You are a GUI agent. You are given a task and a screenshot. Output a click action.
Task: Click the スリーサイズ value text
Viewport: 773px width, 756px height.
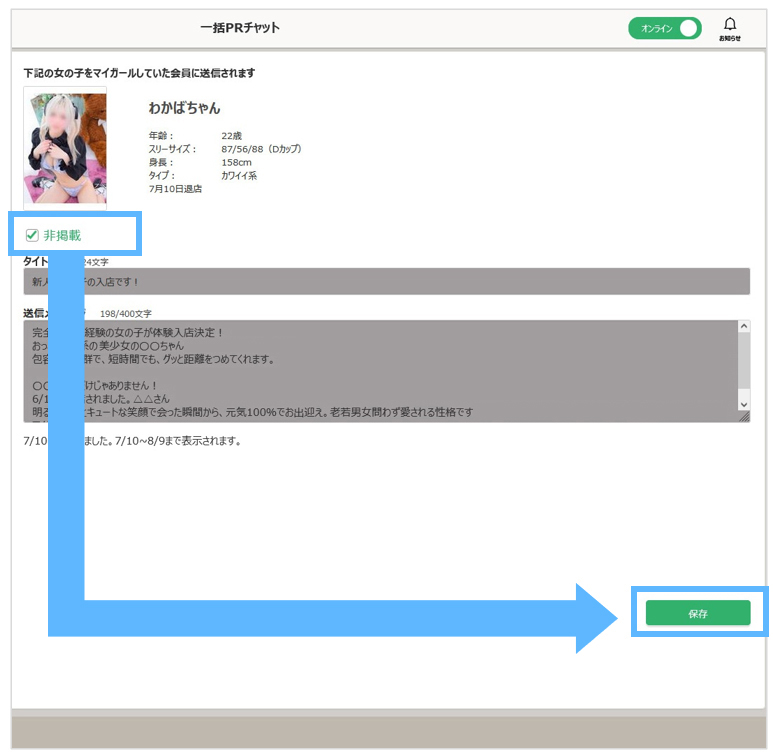pos(261,149)
